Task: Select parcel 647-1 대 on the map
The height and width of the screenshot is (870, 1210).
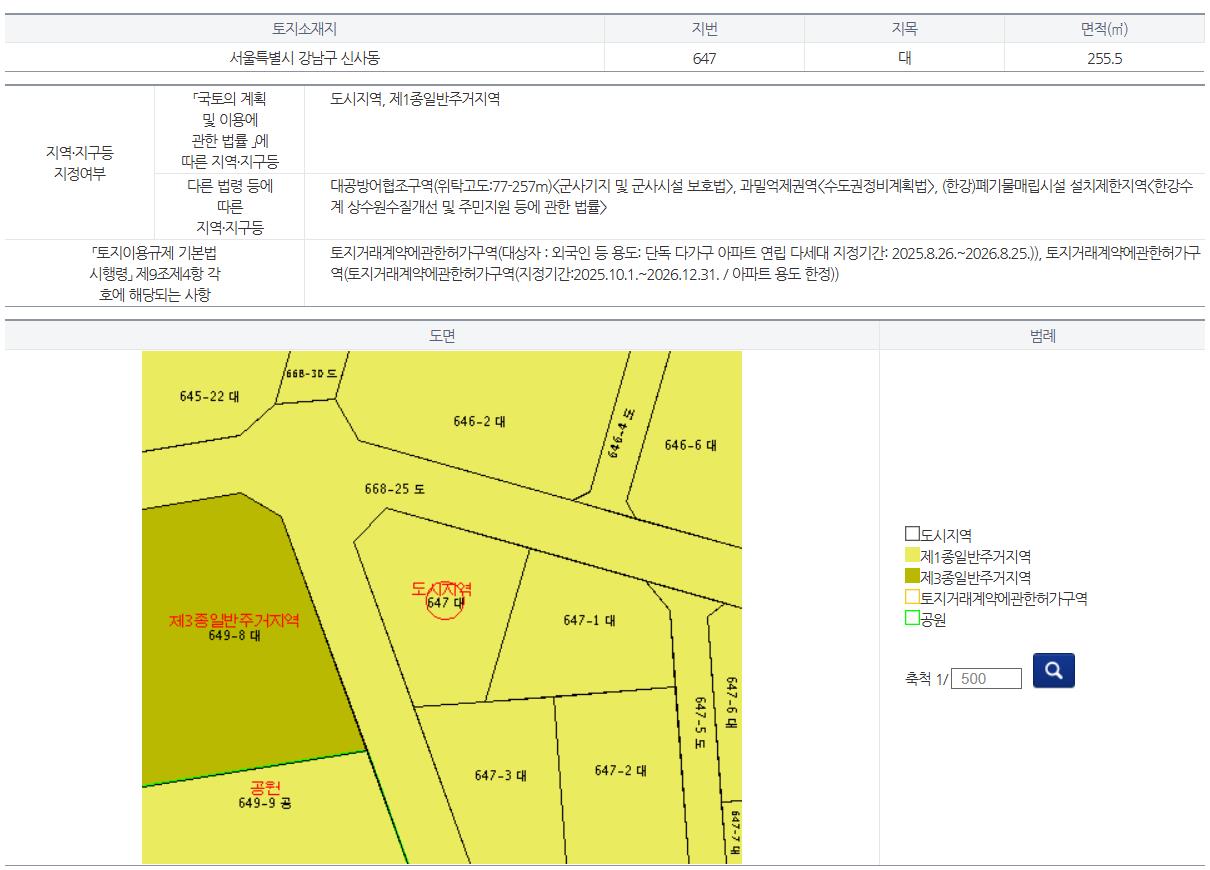Action: 589,621
